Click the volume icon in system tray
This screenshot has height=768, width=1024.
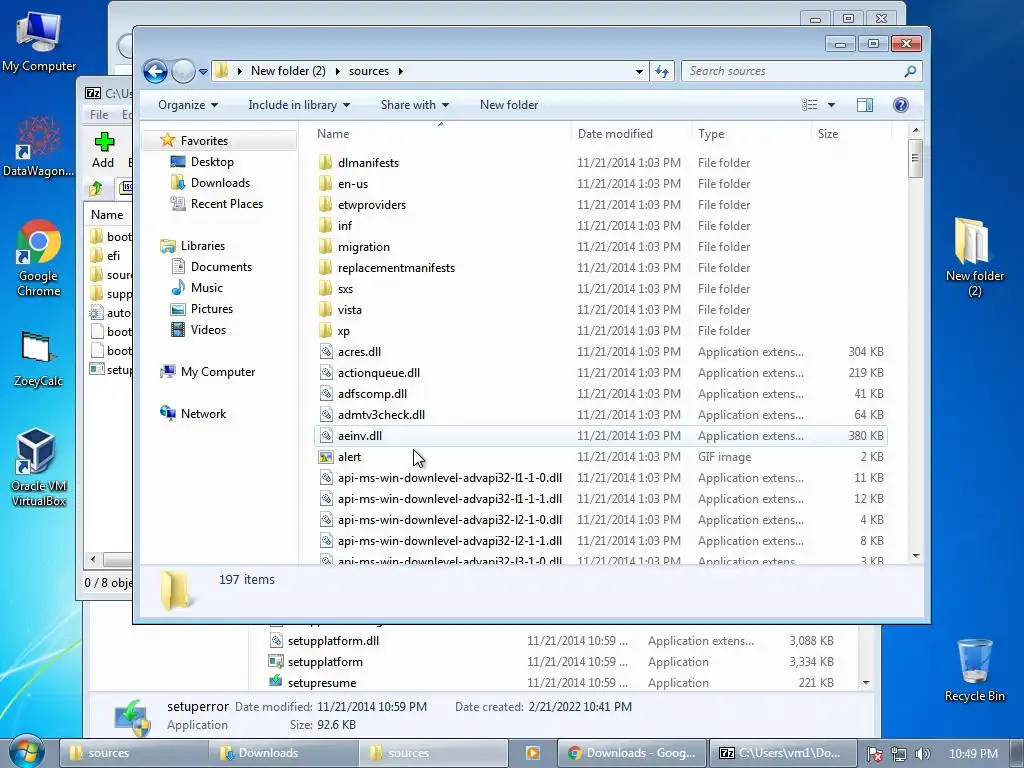(923, 754)
